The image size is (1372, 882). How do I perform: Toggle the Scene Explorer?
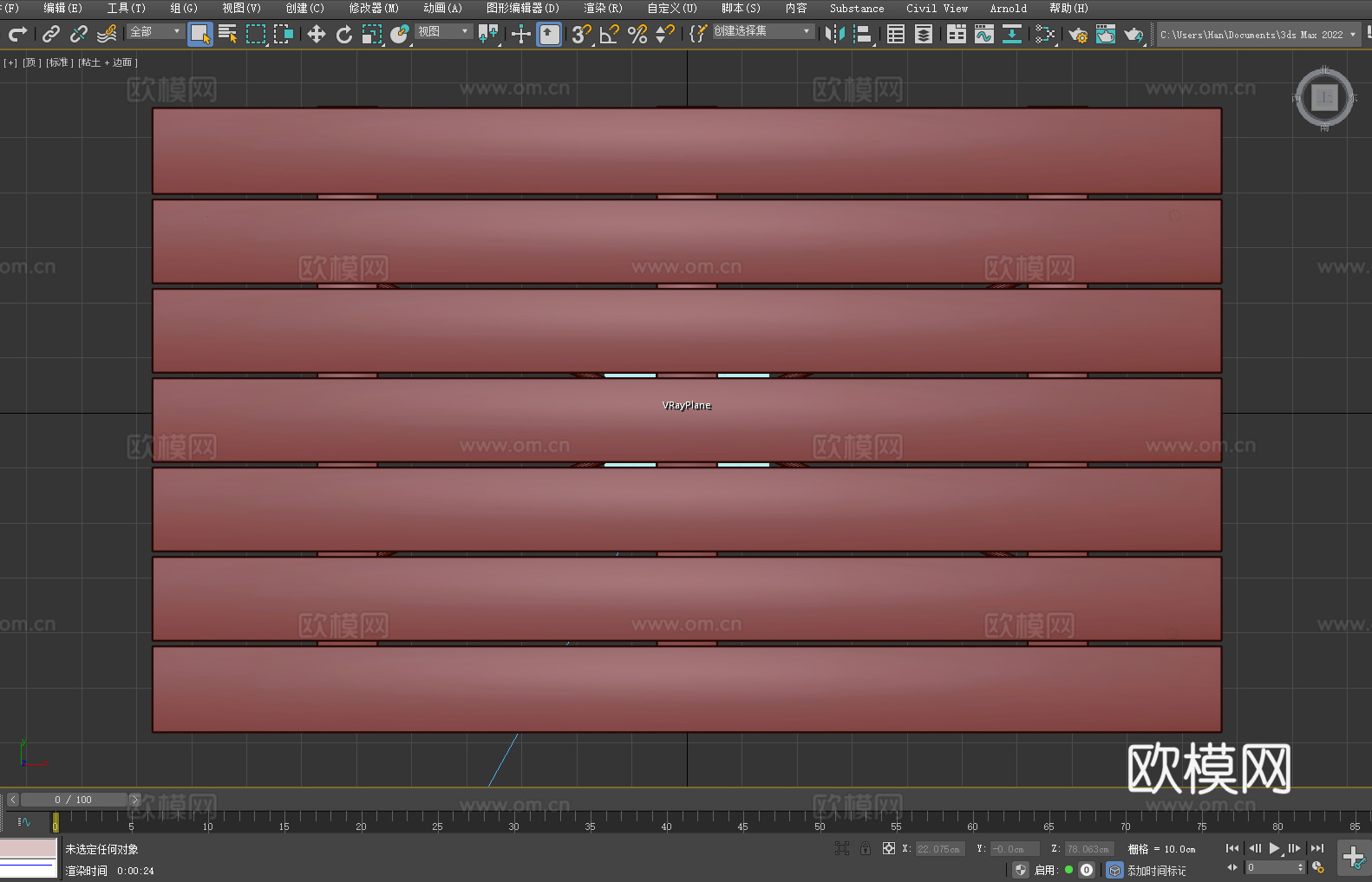[x=896, y=34]
